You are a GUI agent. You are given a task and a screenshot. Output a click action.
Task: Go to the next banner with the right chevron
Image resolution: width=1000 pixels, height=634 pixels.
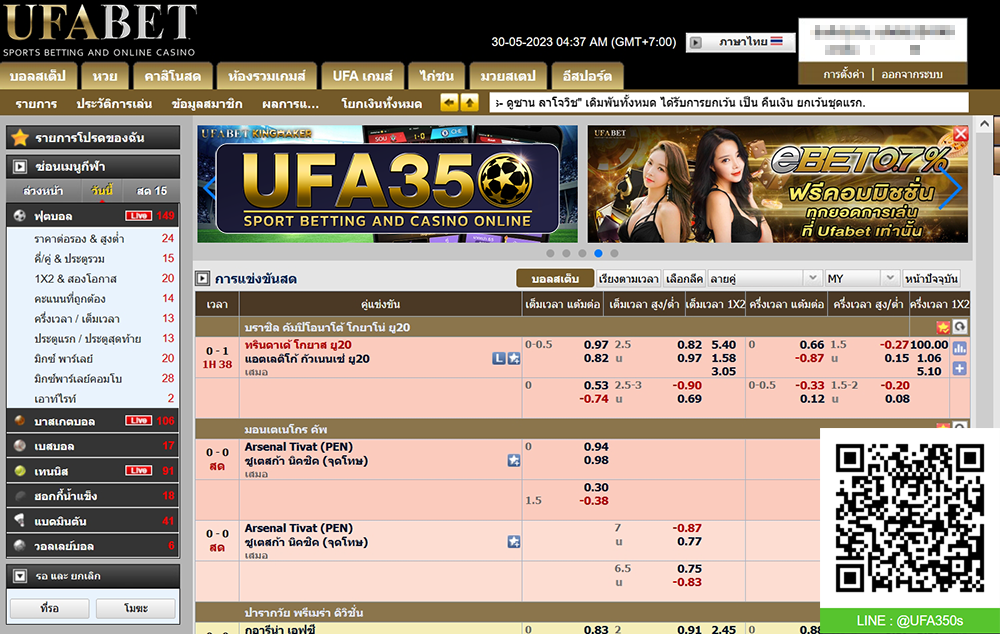coord(952,188)
